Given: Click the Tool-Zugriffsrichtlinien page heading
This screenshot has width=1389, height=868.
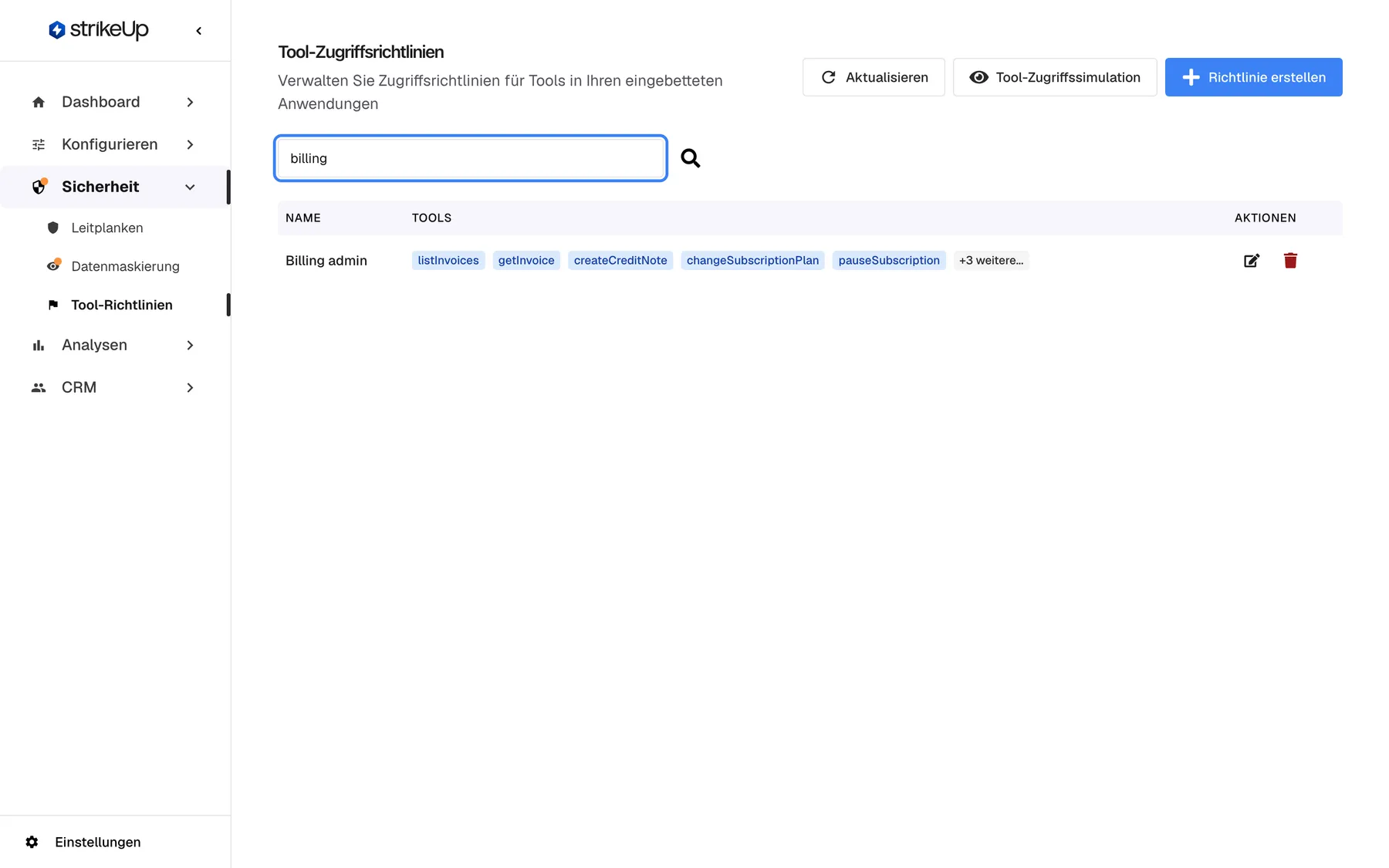Looking at the screenshot, I should (x=361, y=52).
